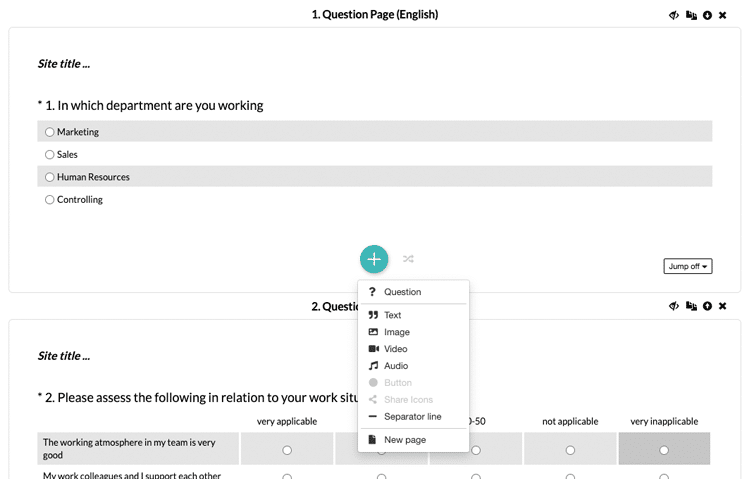Toggle the randomize shuffle icon

click(408, 259)
